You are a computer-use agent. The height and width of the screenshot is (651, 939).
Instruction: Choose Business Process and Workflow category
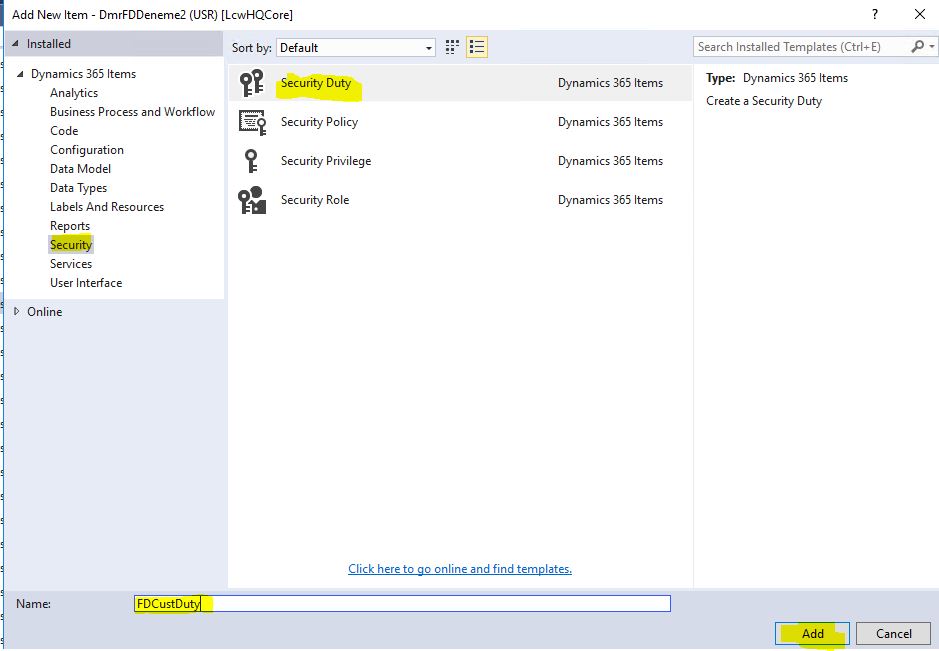(x=132, y=112)
